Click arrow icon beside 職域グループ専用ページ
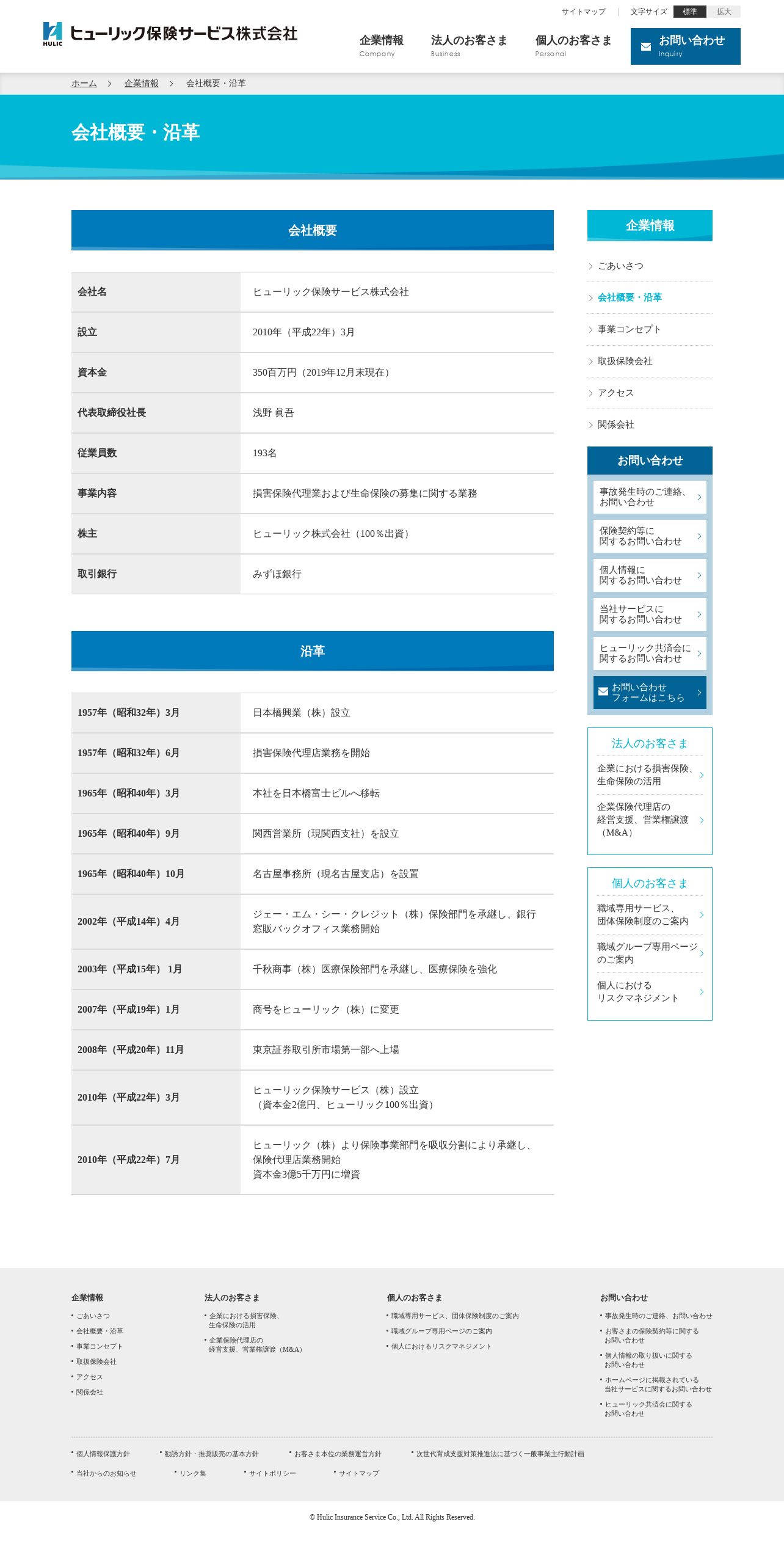Image resolution: width=784 pixels, height=1552 pixels. [x=702, y=953]
